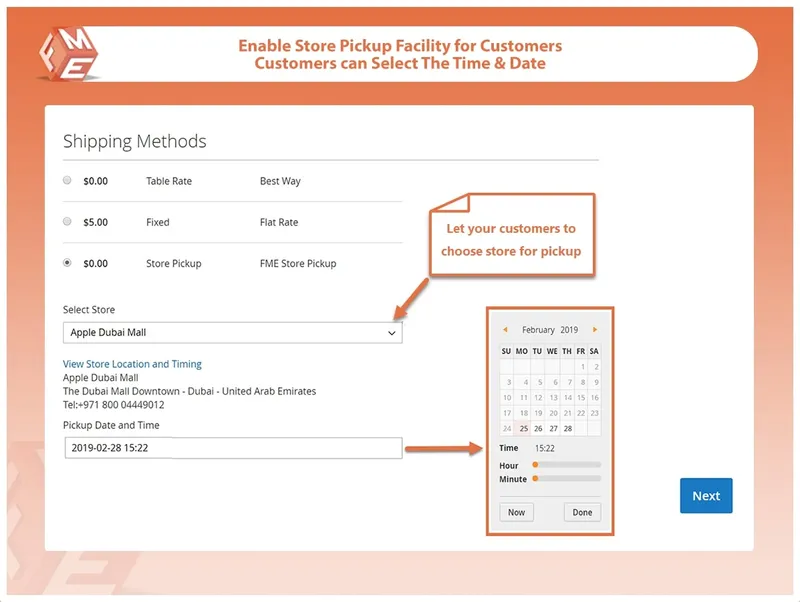Click the Done button in date picker
The height and width of the screenshot is (602, 800).
582,512
